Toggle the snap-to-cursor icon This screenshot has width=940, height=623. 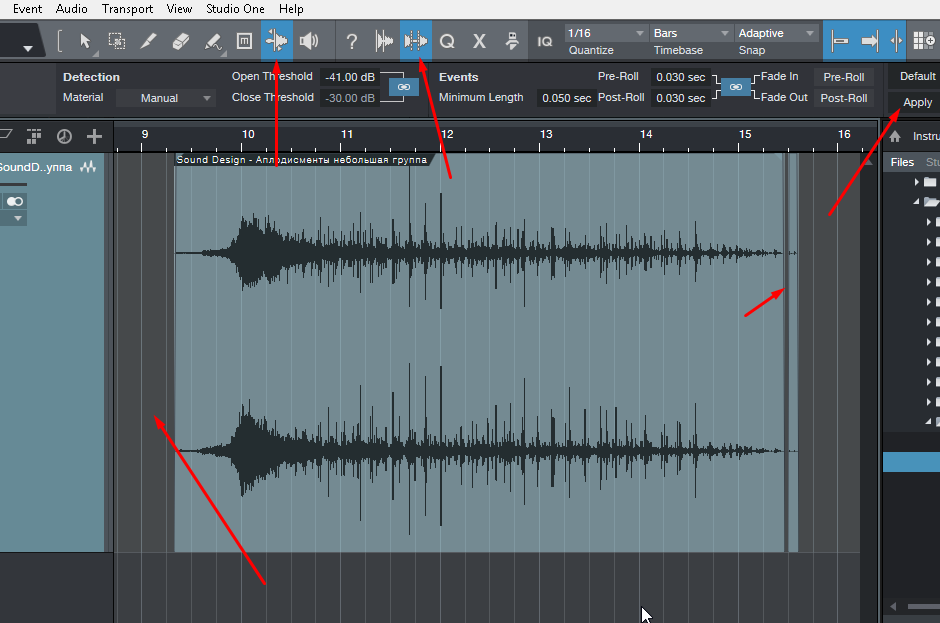click(x=896, y=41)
